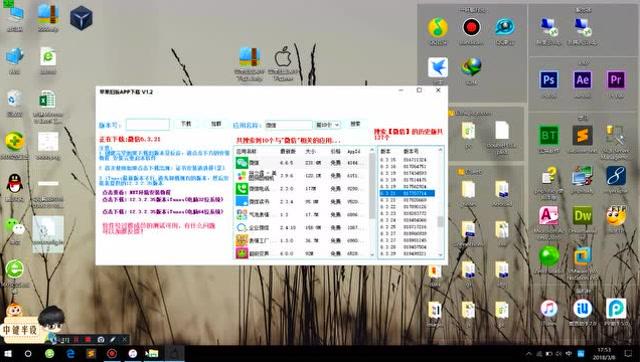
Task: Click the 最新版 column header
Action: [x=288, y=151]
